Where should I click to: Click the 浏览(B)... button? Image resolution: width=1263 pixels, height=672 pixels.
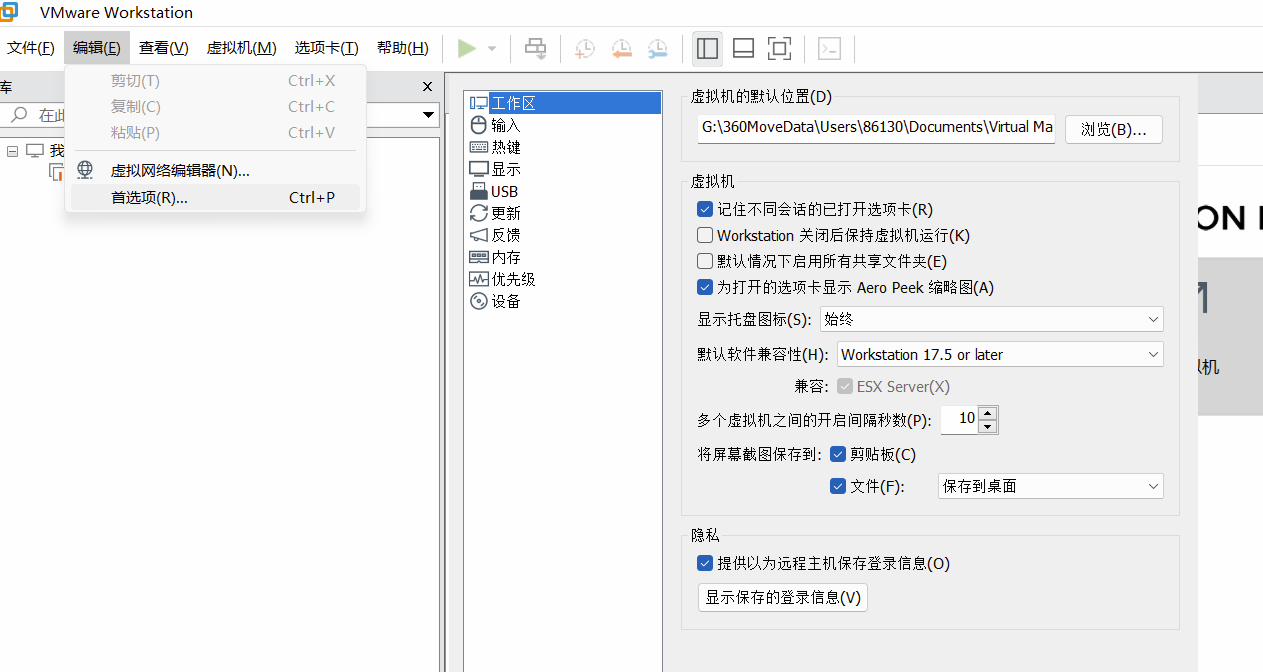1114,129
